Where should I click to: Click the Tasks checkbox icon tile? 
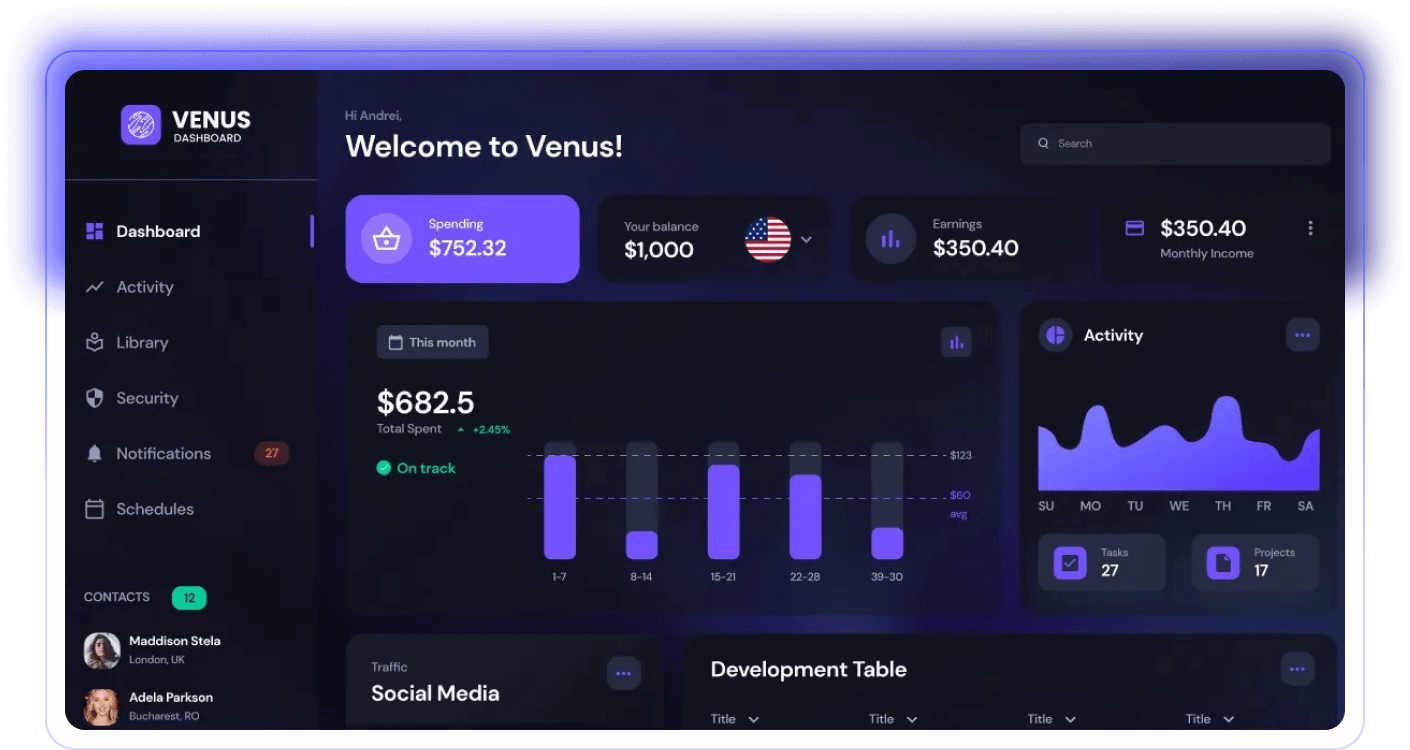[1070, 562]
